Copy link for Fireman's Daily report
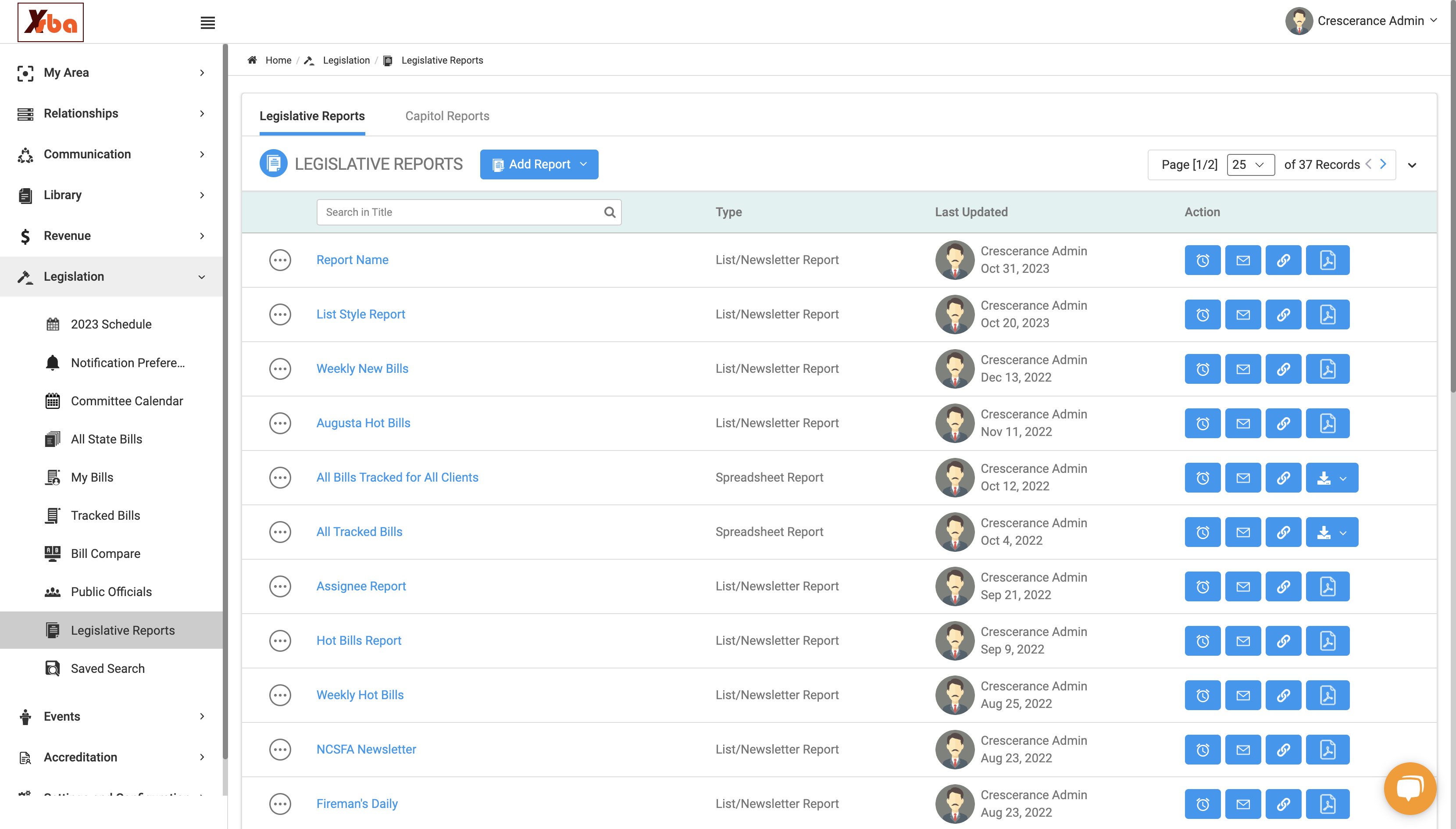Image resolution: width=1456 pixels, height=829 pixels. pyautogui.click(x=1283, y=804)
